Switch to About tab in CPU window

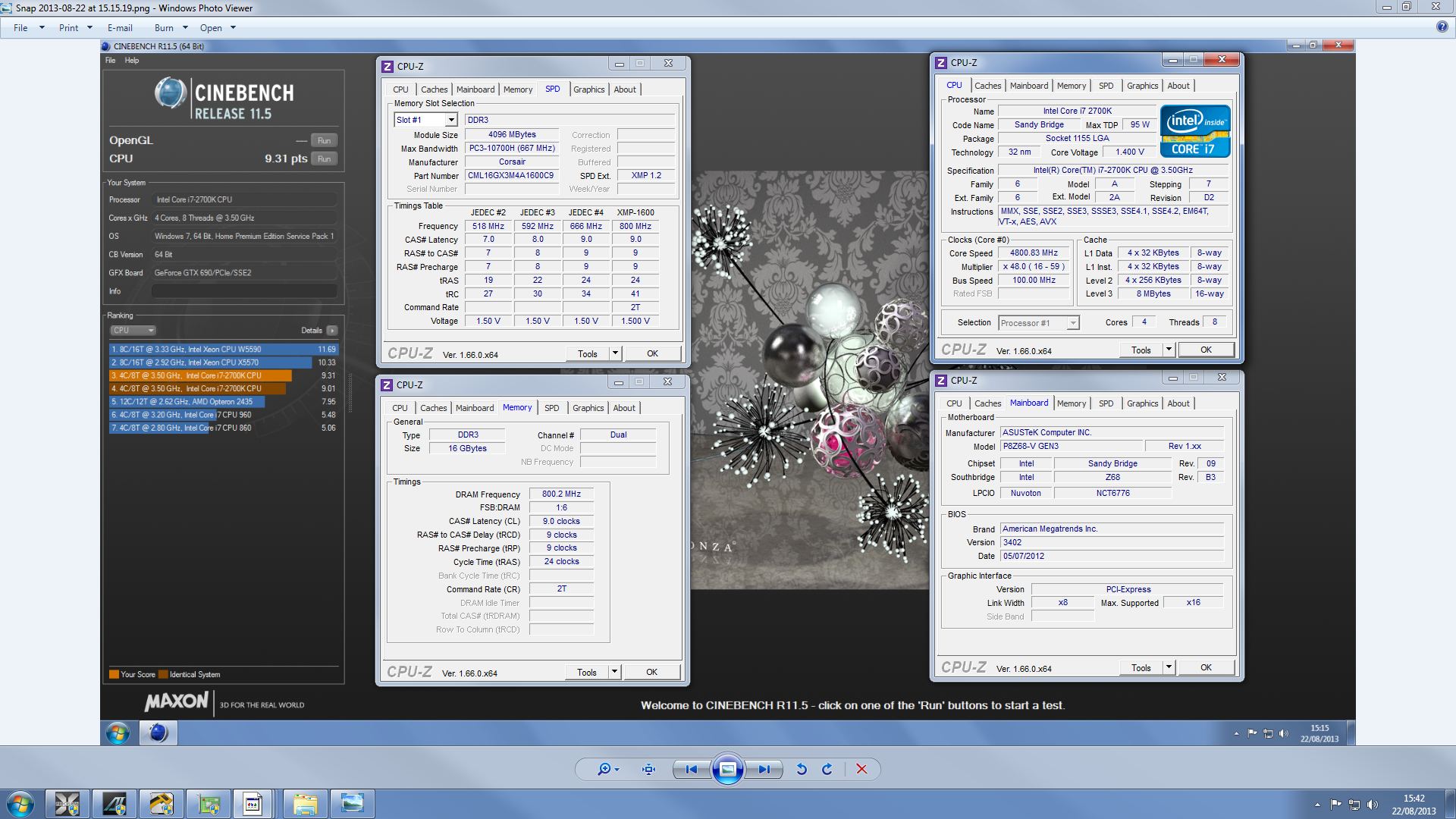[x=1178, y=86]
